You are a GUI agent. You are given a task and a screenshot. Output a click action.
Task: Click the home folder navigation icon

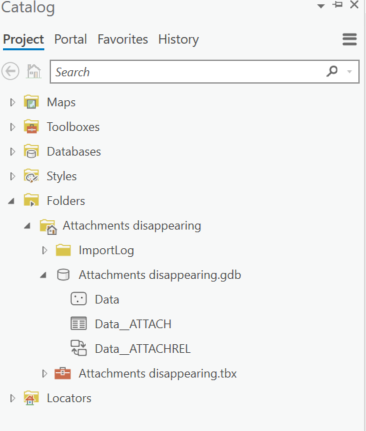pos(34,71)
